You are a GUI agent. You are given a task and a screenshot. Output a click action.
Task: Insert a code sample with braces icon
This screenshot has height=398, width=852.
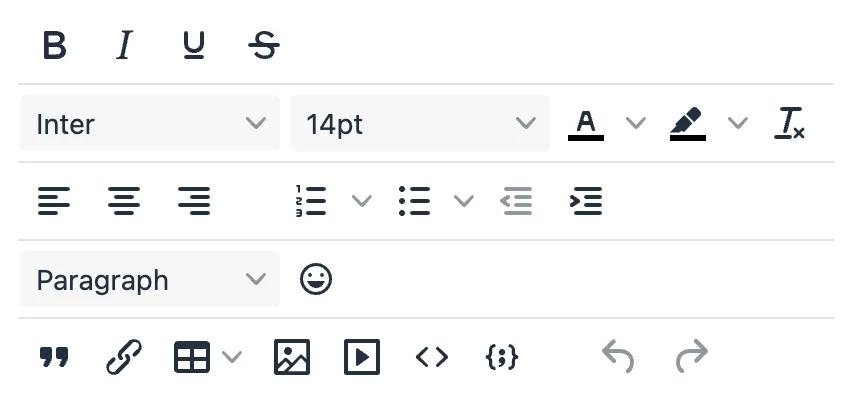(501, 357)
